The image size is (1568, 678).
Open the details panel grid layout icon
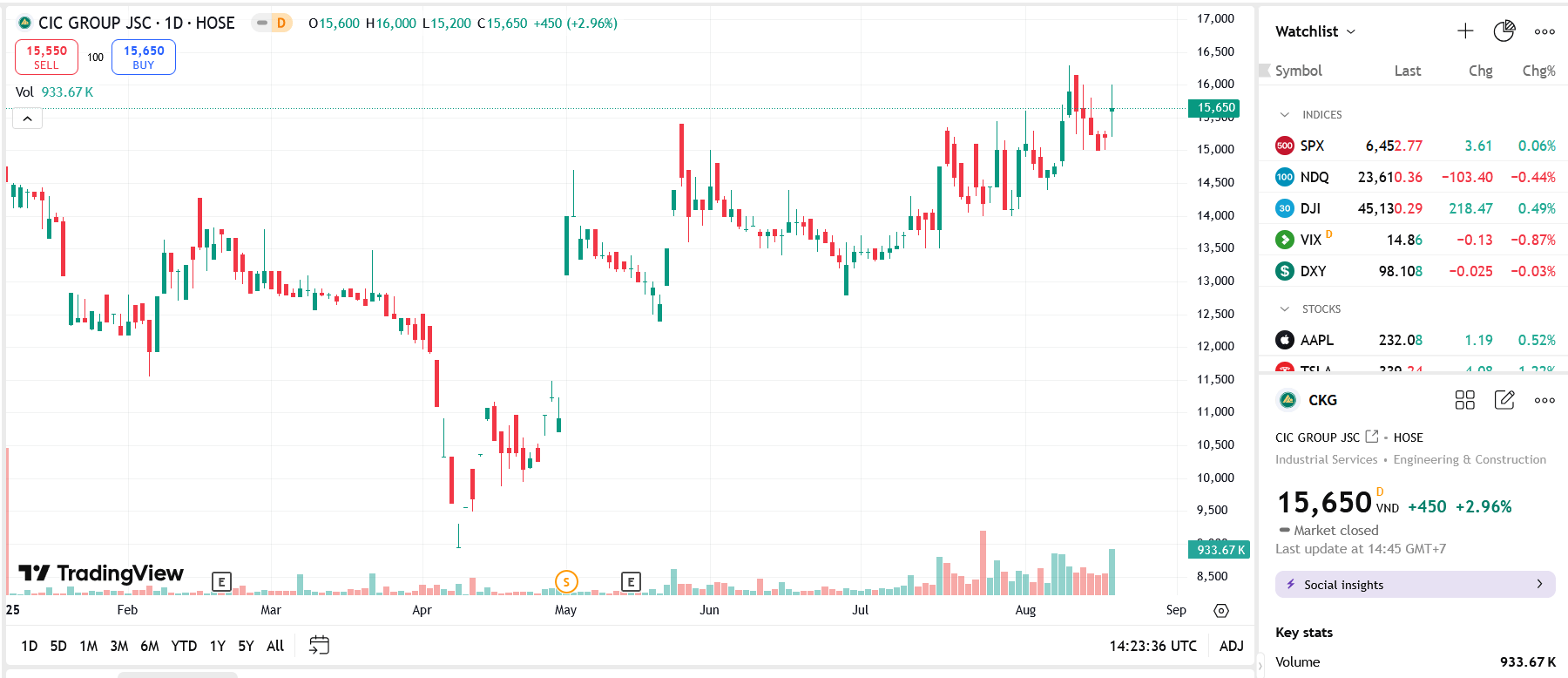click(1464, 400)
